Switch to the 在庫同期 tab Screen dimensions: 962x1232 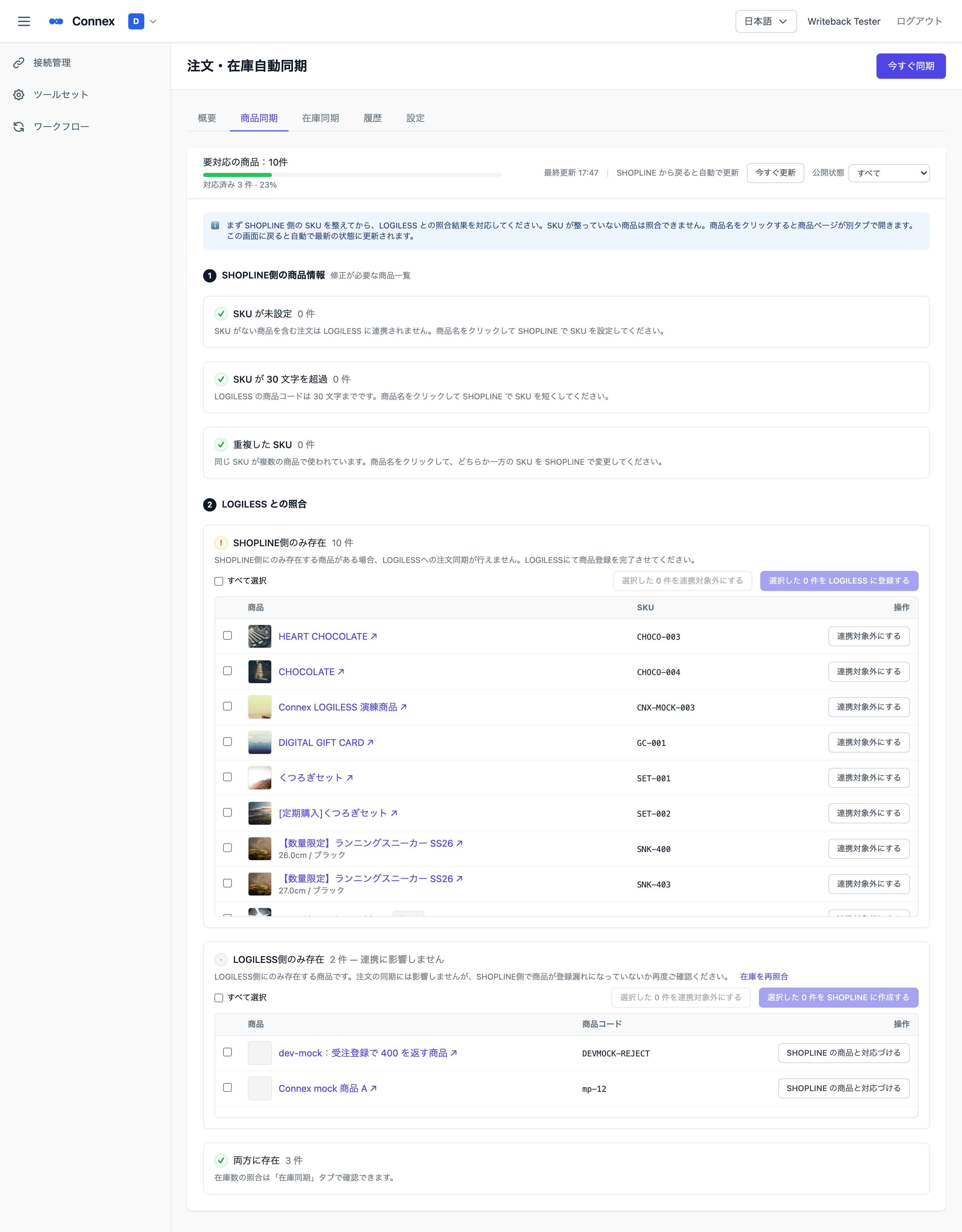click(x=320, y=118)
